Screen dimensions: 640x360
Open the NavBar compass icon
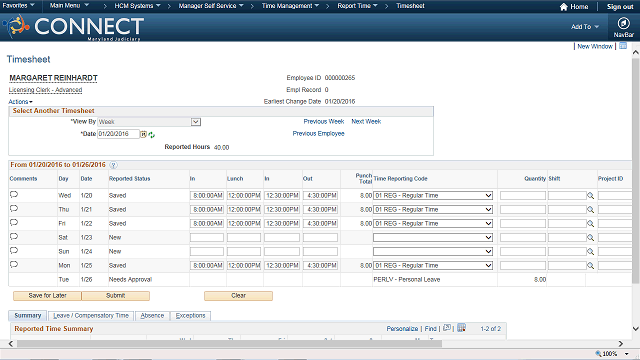click(623, 24)
